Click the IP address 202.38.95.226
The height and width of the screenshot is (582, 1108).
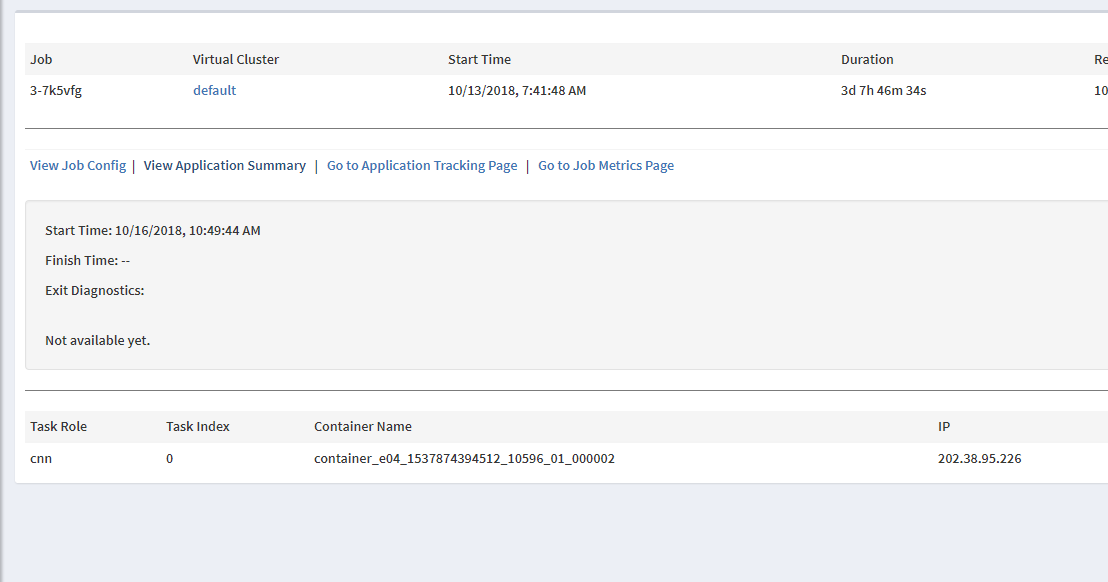(980, 458)
